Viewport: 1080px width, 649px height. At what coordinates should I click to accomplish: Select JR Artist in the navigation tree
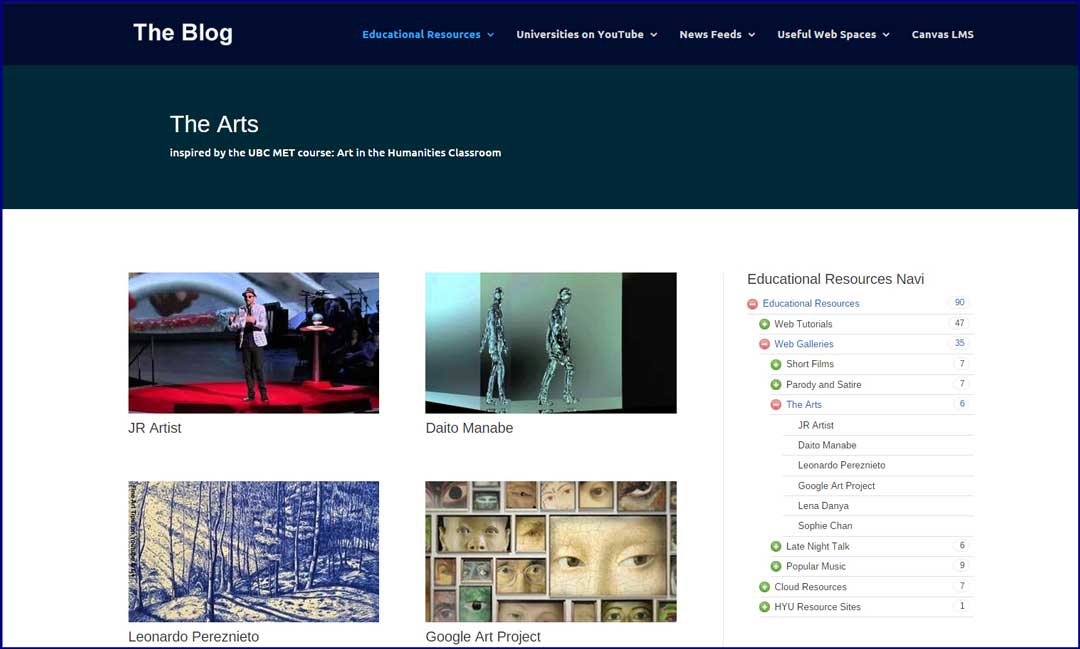[815, 425]
